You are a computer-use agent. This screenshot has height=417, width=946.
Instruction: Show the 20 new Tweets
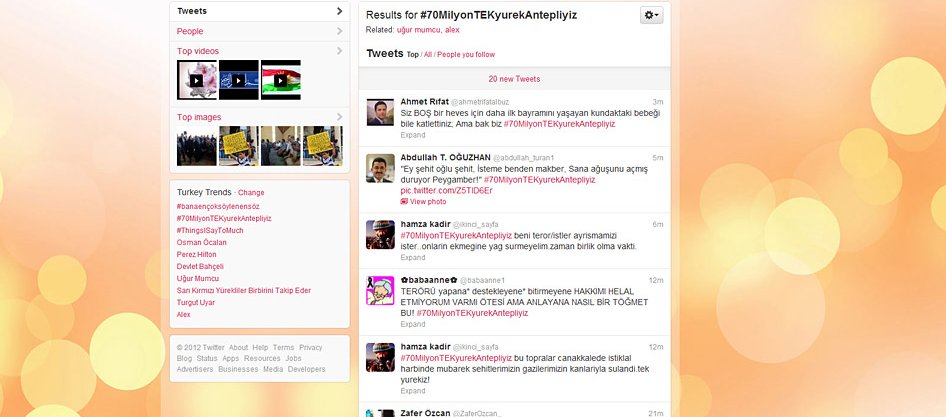click(x=514, y=79)
